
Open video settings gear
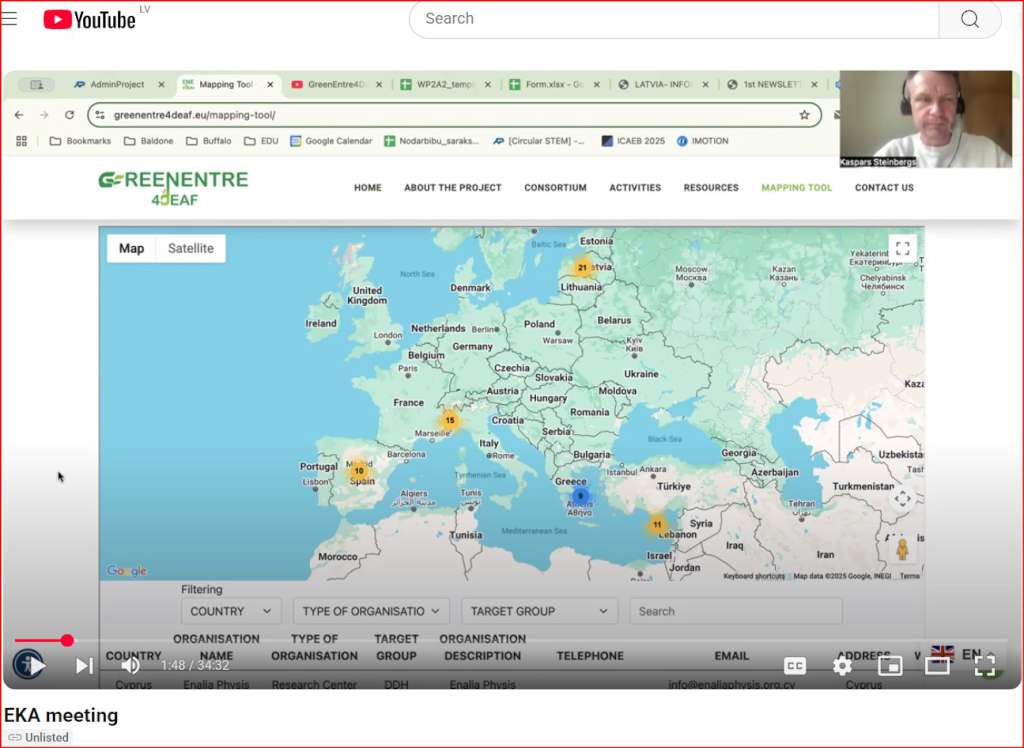(x=843, y=665)
